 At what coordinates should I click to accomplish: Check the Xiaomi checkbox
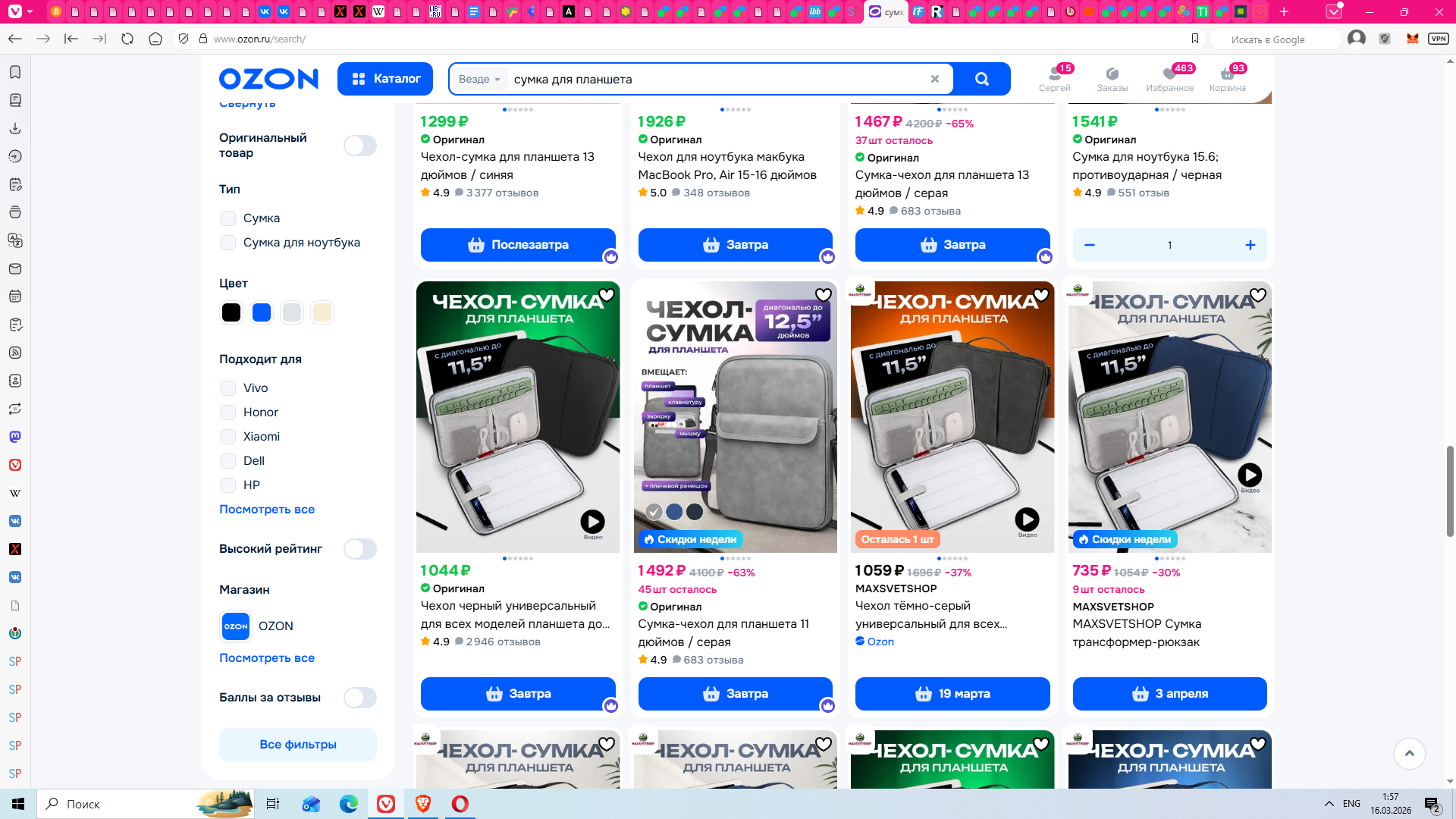pos(228,437)
